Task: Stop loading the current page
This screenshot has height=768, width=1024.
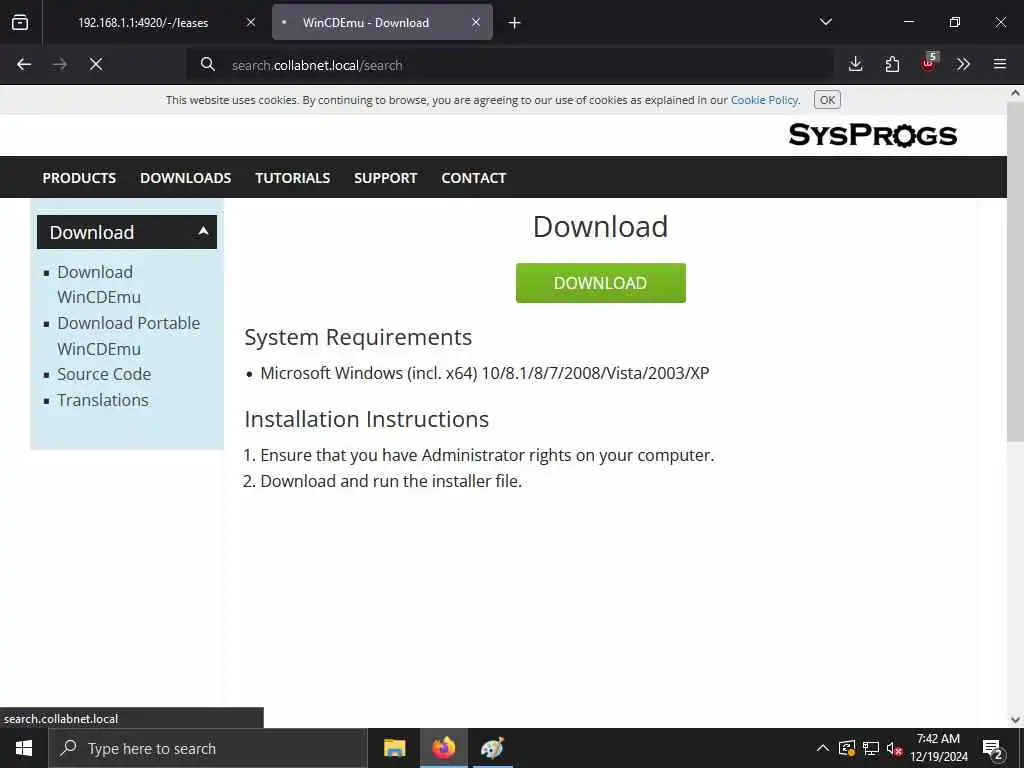Action: [x=96, y=64]
